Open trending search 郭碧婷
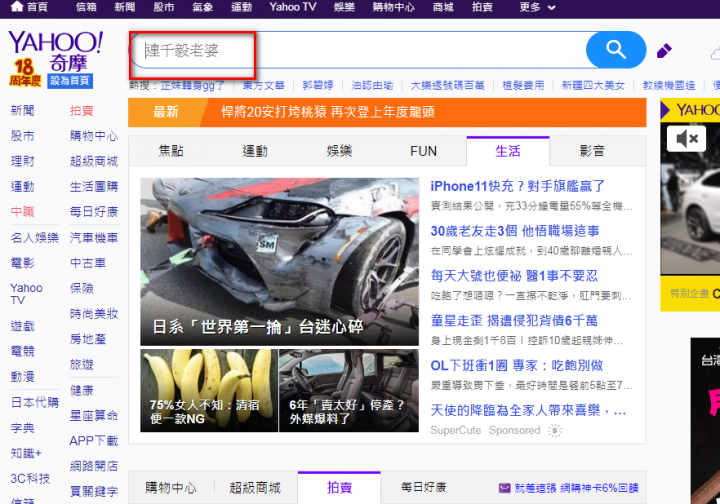The image size is (720, 504). pos(318,85)
